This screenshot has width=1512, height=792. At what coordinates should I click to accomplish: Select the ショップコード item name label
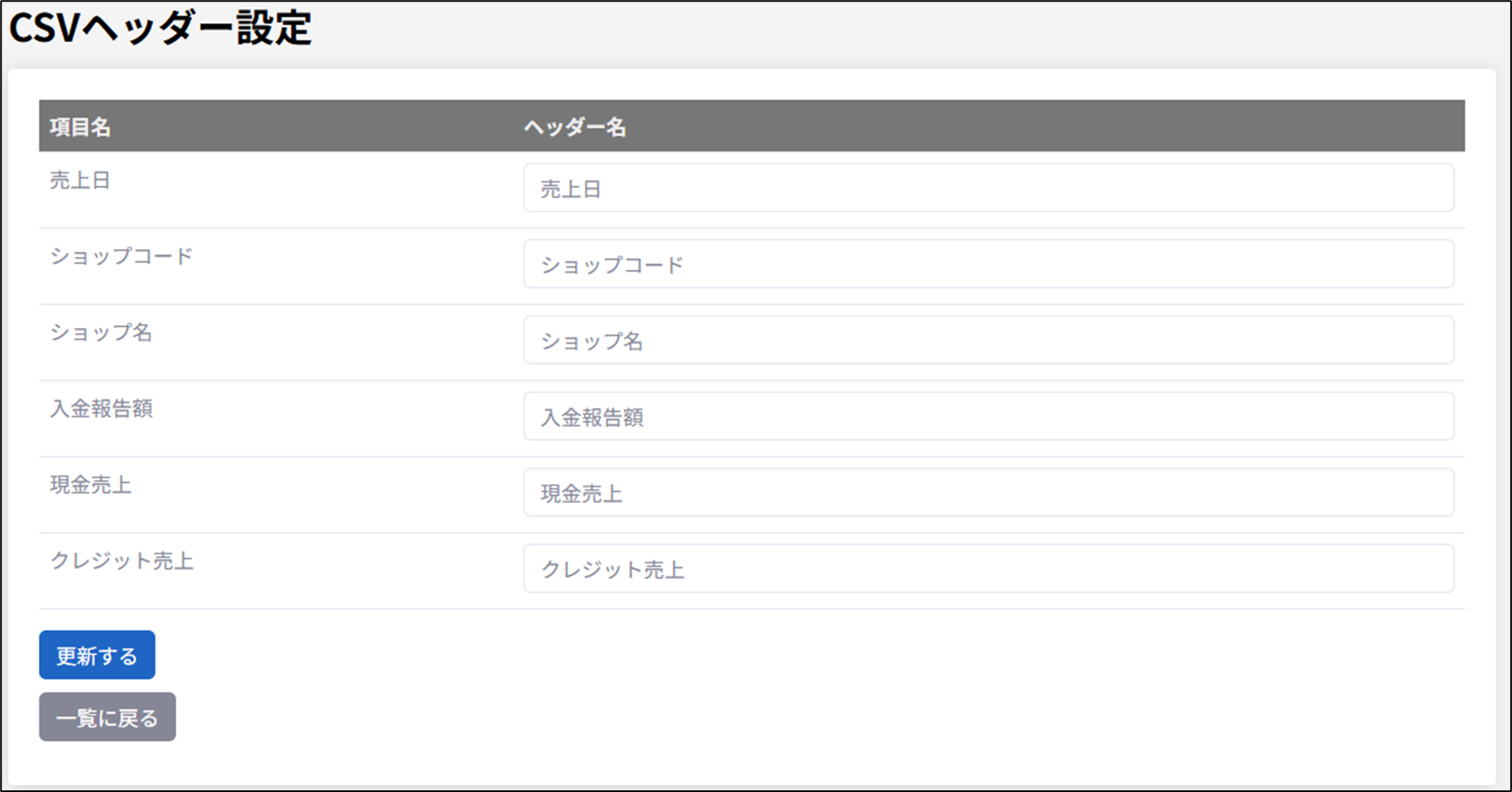[x=121, y=257]
